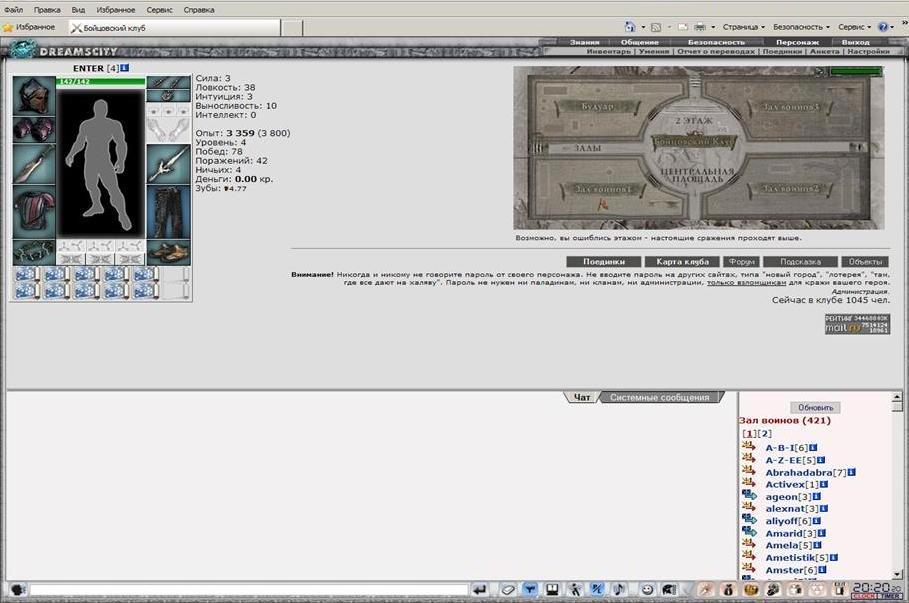This screenshot has height=603, width=909.
Task: Switch to the Чат tab
Action: (581, 397)
